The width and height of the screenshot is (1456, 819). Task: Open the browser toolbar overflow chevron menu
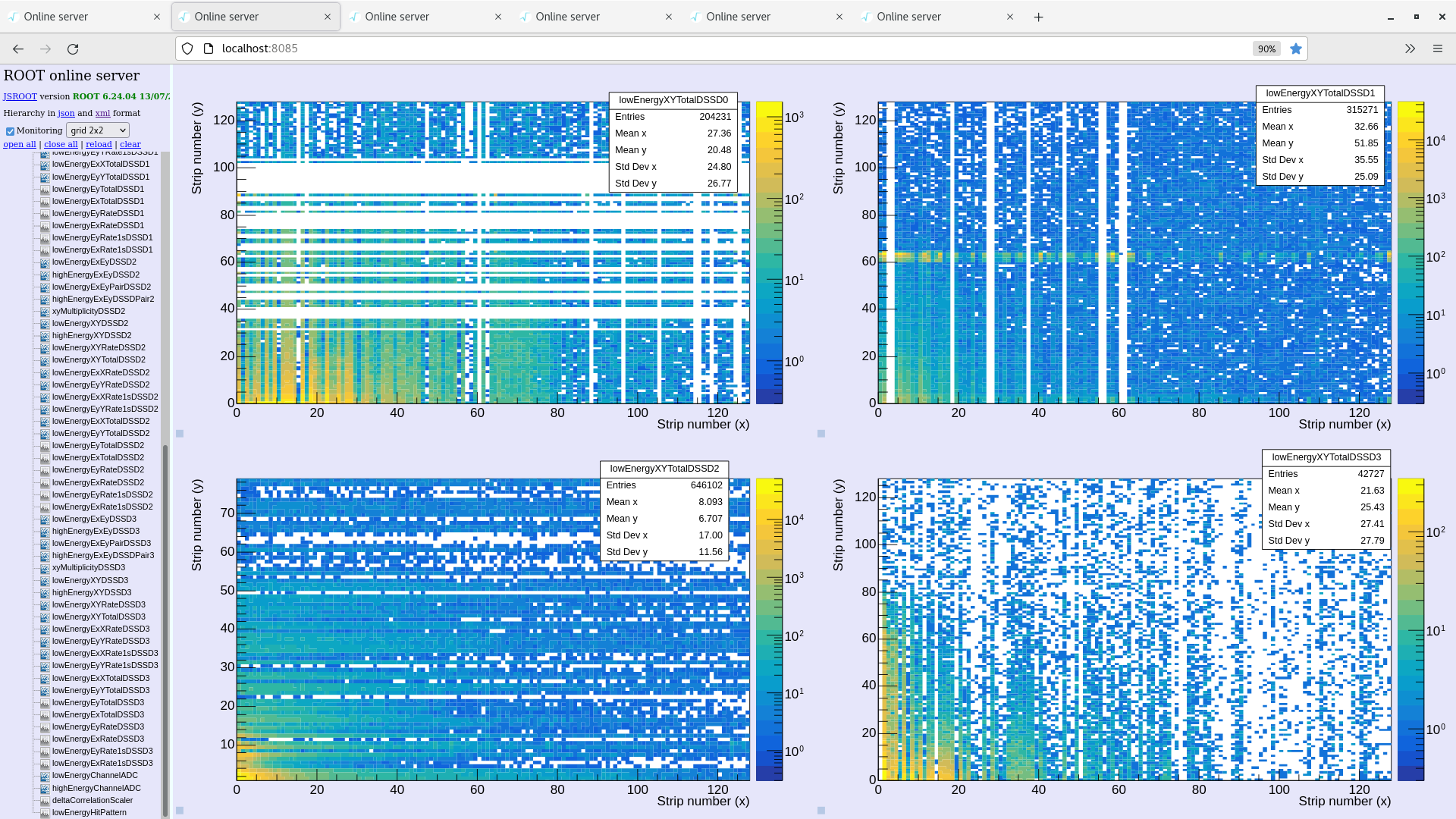click(1410, 48)
